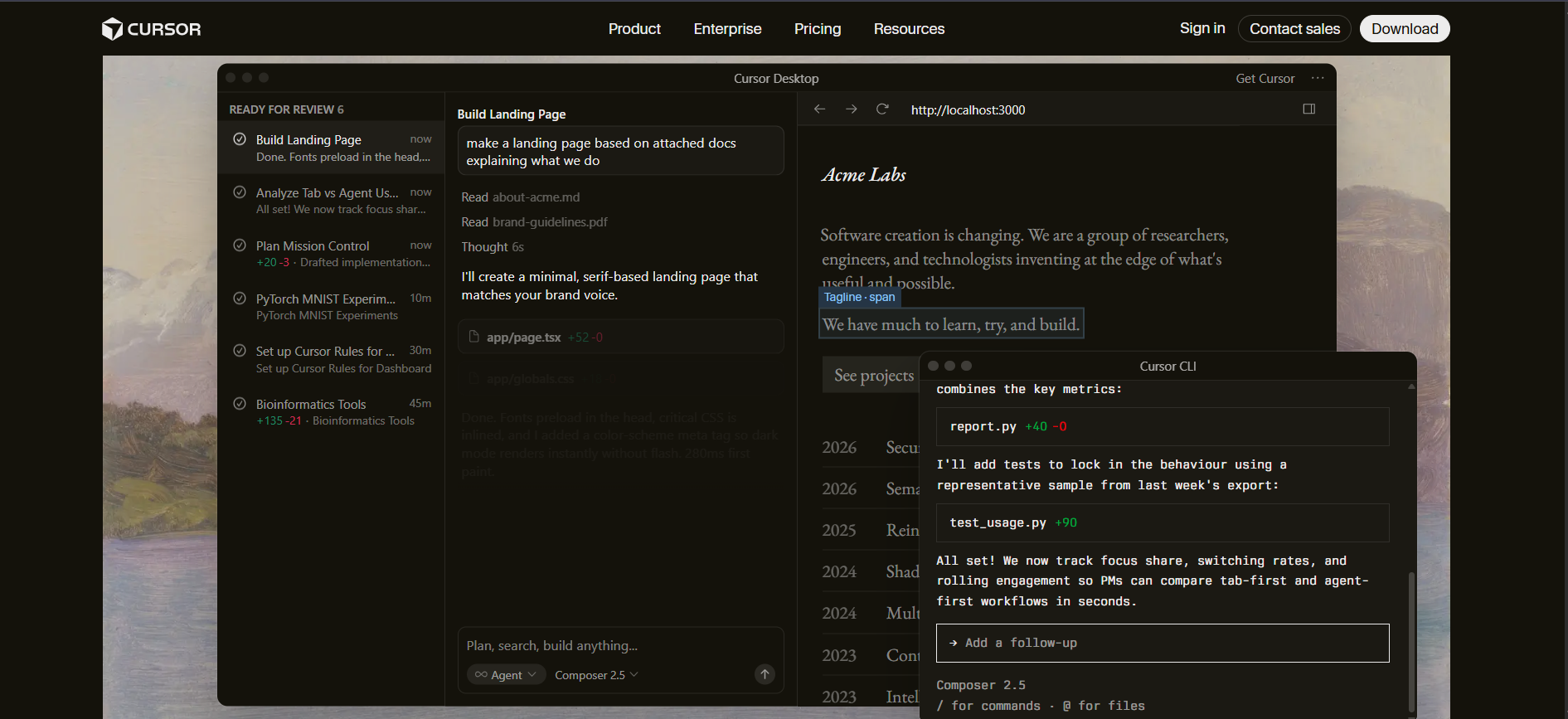Click the 'Tagline · span' inspector label

(859, 297)
